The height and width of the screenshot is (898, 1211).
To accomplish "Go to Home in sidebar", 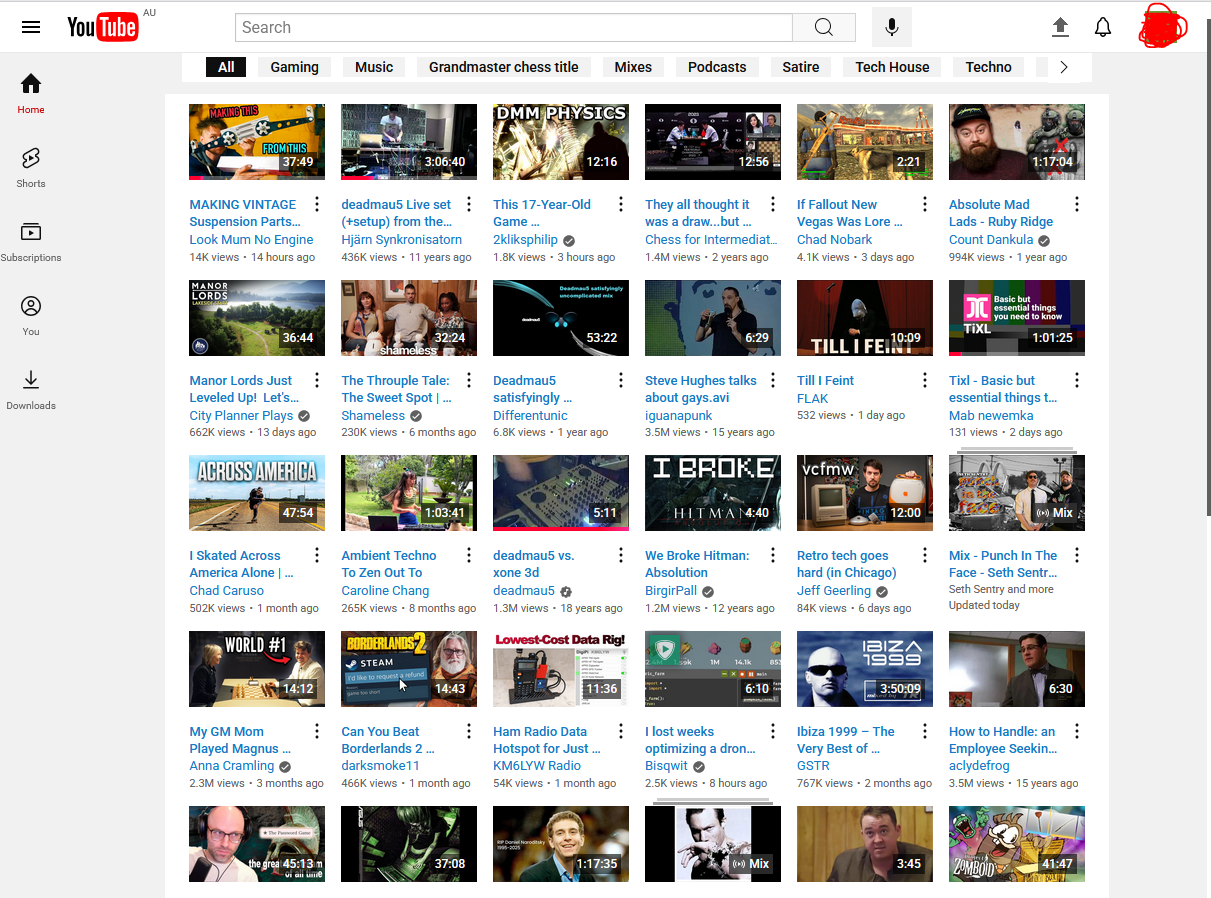I will (x=31, y=94).
